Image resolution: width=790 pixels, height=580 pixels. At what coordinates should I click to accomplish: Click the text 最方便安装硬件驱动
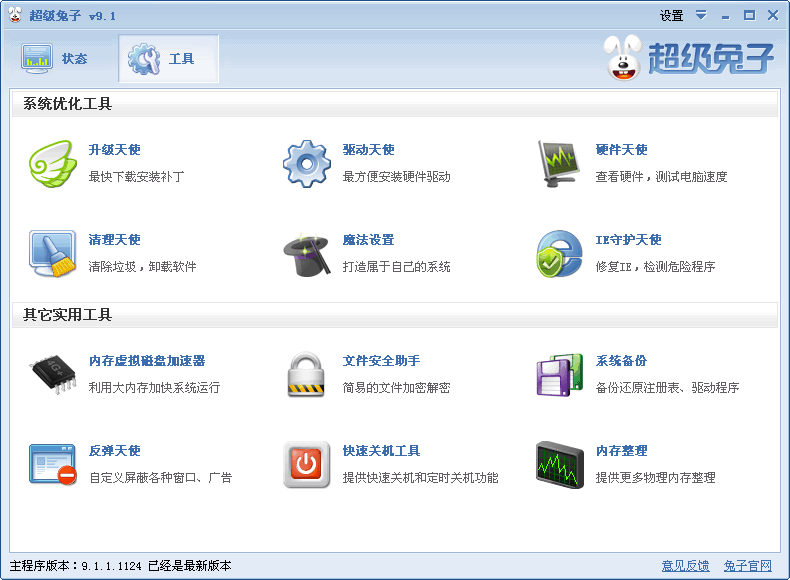click(397, 177)
